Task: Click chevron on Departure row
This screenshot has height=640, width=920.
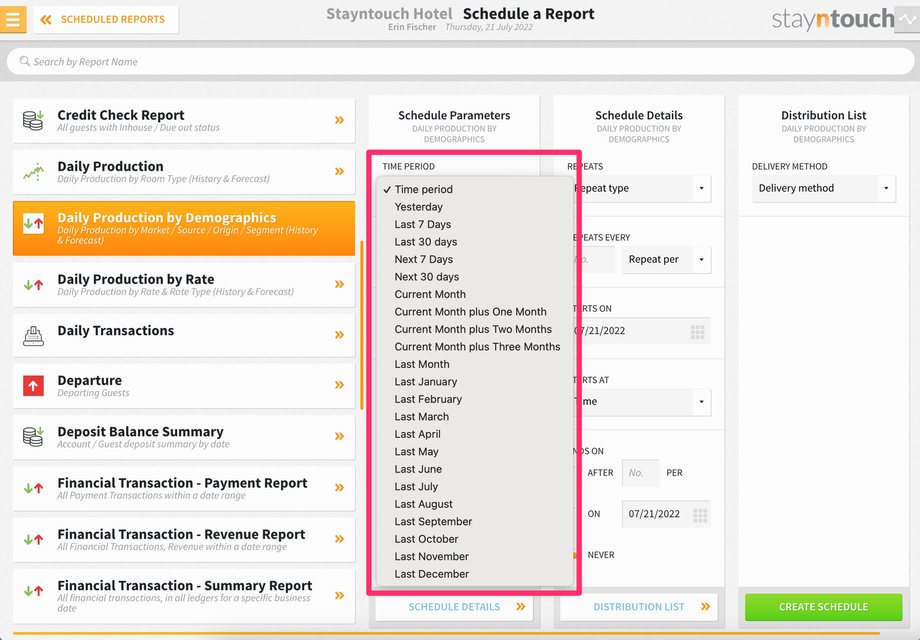Action: (x=339, y=385)
